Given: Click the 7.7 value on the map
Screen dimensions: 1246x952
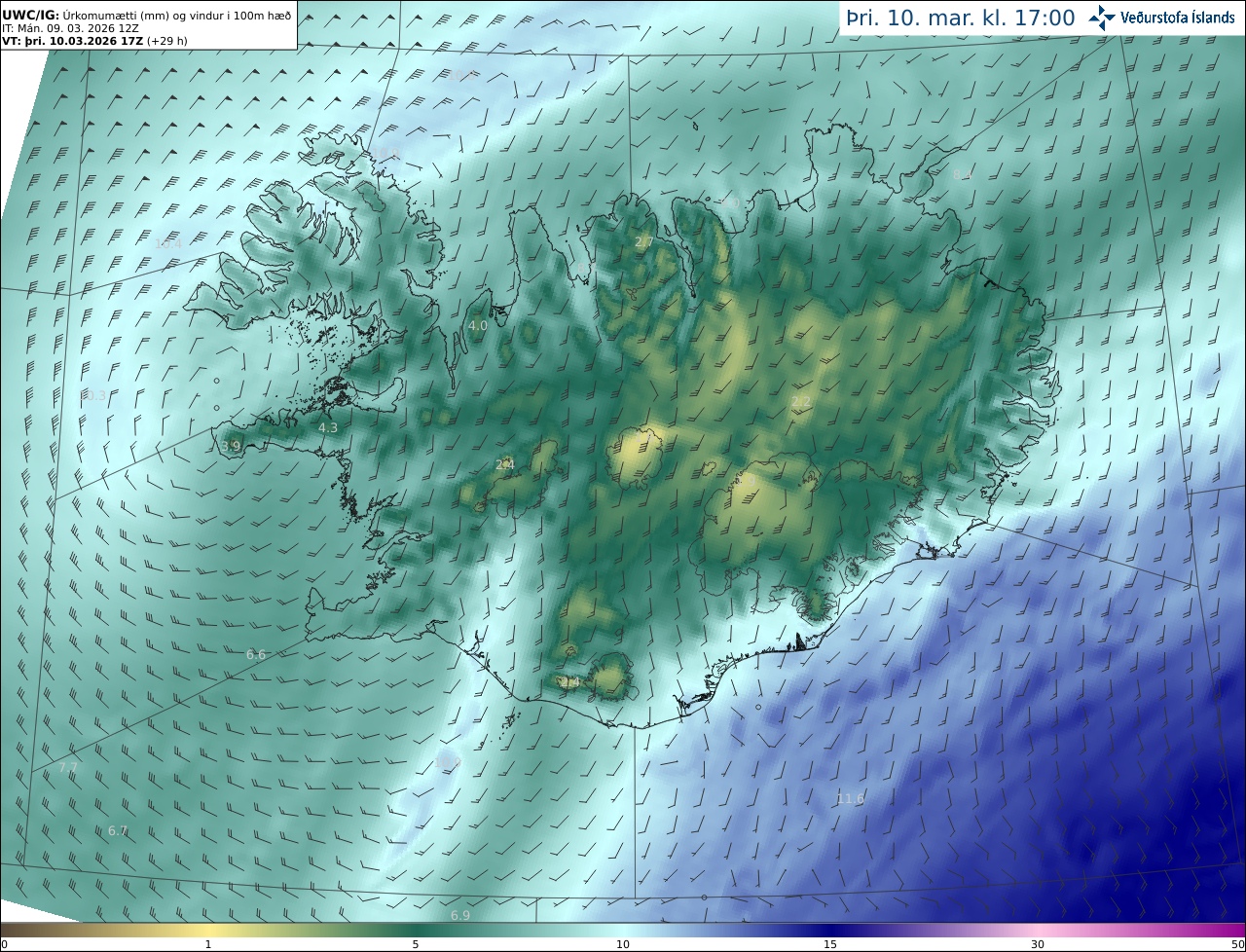Looking at the screenshot, I should [68, 768].
